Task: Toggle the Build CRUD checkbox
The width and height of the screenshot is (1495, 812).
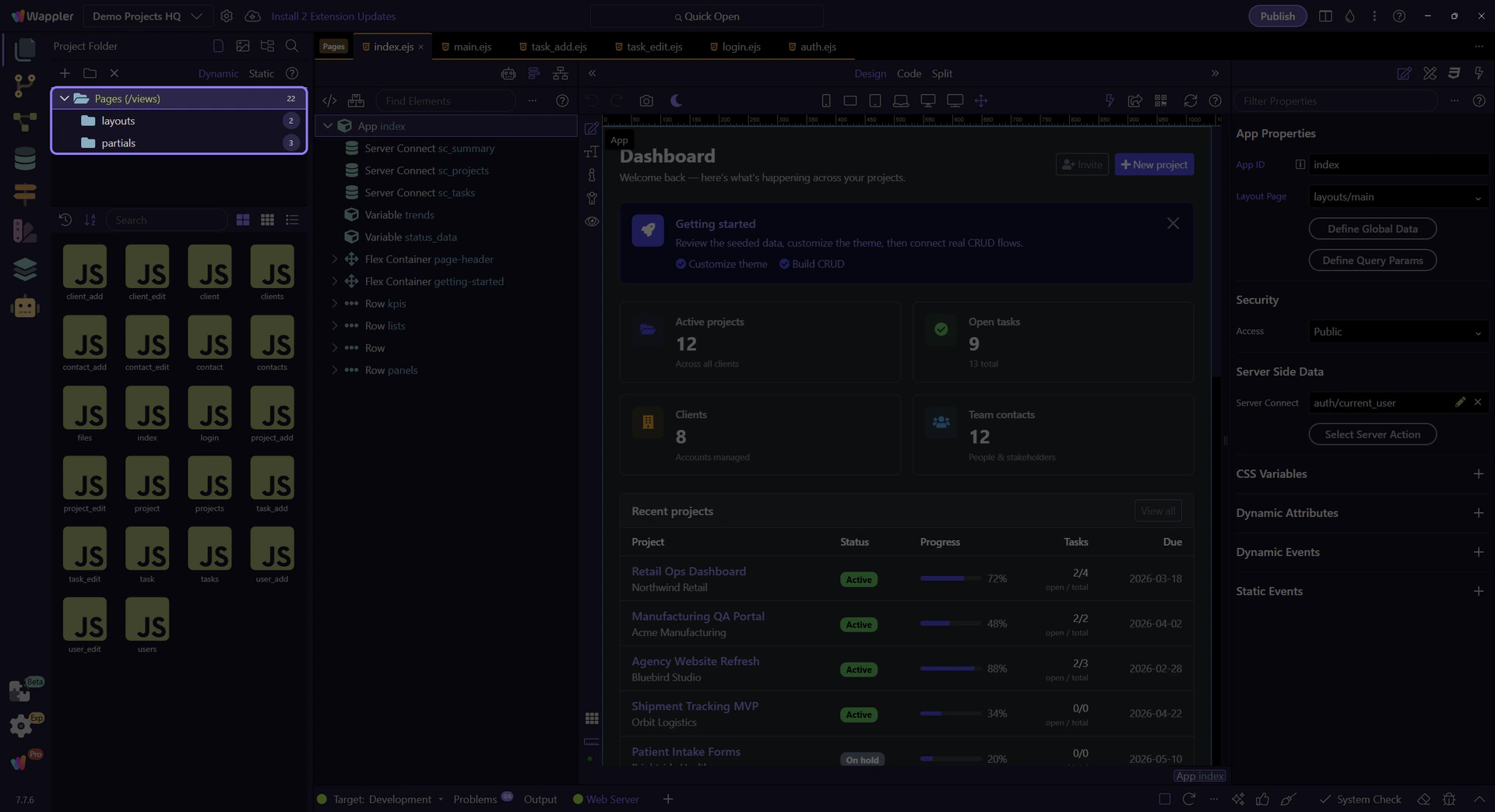Action: [x=784, y=264]
